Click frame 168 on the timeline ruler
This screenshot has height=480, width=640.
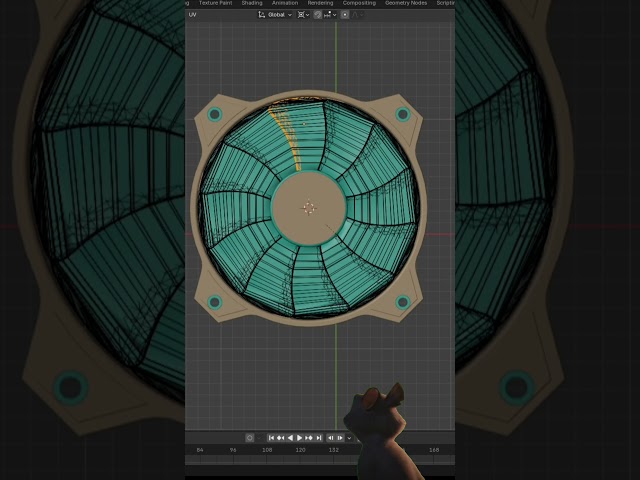coord(434,450)
